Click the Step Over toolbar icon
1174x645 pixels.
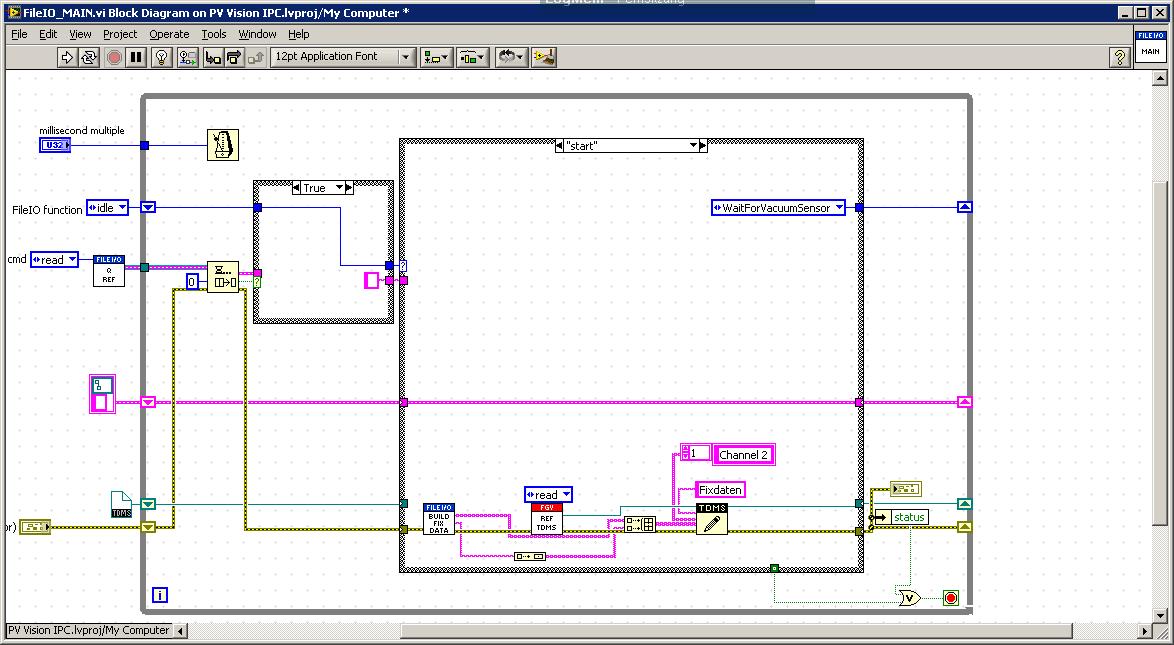point(234,57)
